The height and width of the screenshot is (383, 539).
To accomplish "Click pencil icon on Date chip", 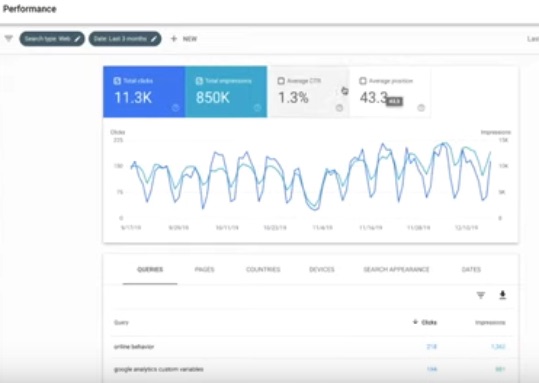I will click(154, 39).
